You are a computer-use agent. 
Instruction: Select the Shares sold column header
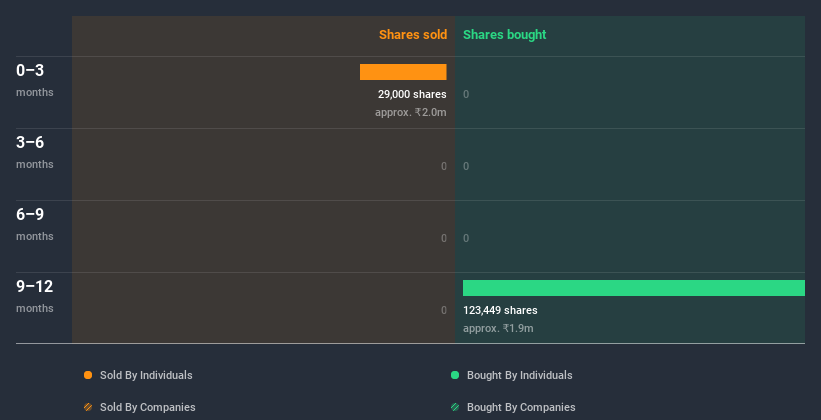(x=412, y=35)
